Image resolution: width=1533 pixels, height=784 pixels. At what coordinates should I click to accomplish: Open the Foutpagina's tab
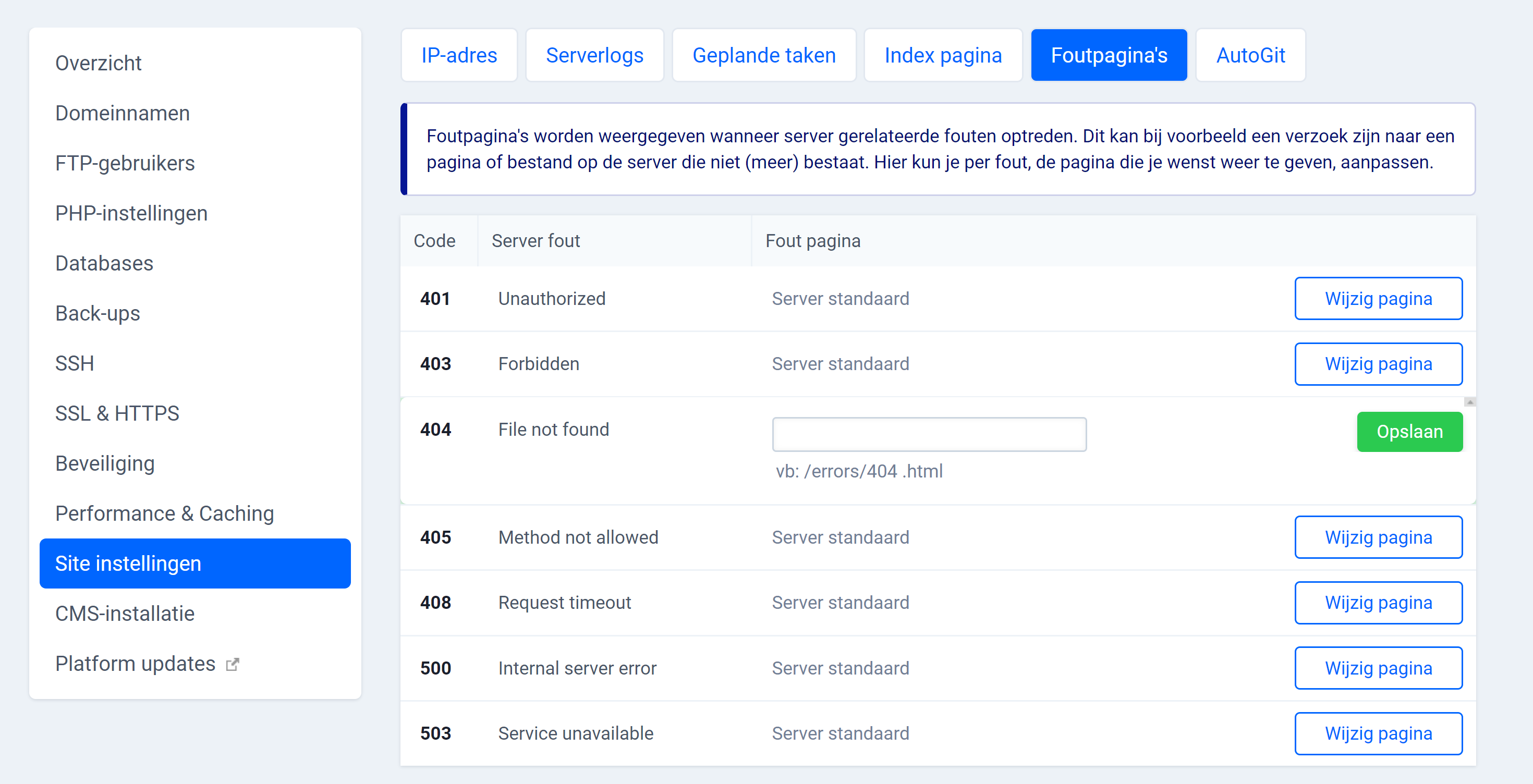(1109, 55)
